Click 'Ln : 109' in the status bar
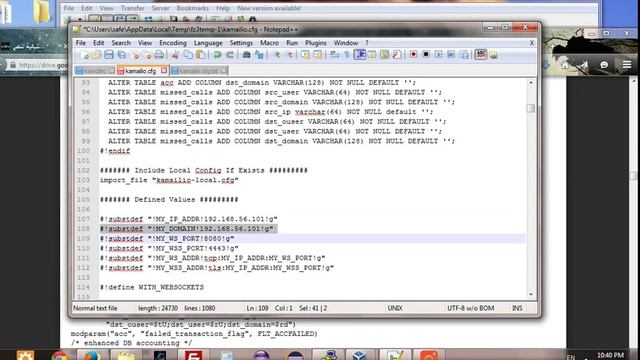The width and height of the screenshot is (640, 360). (x=257, y=308)
